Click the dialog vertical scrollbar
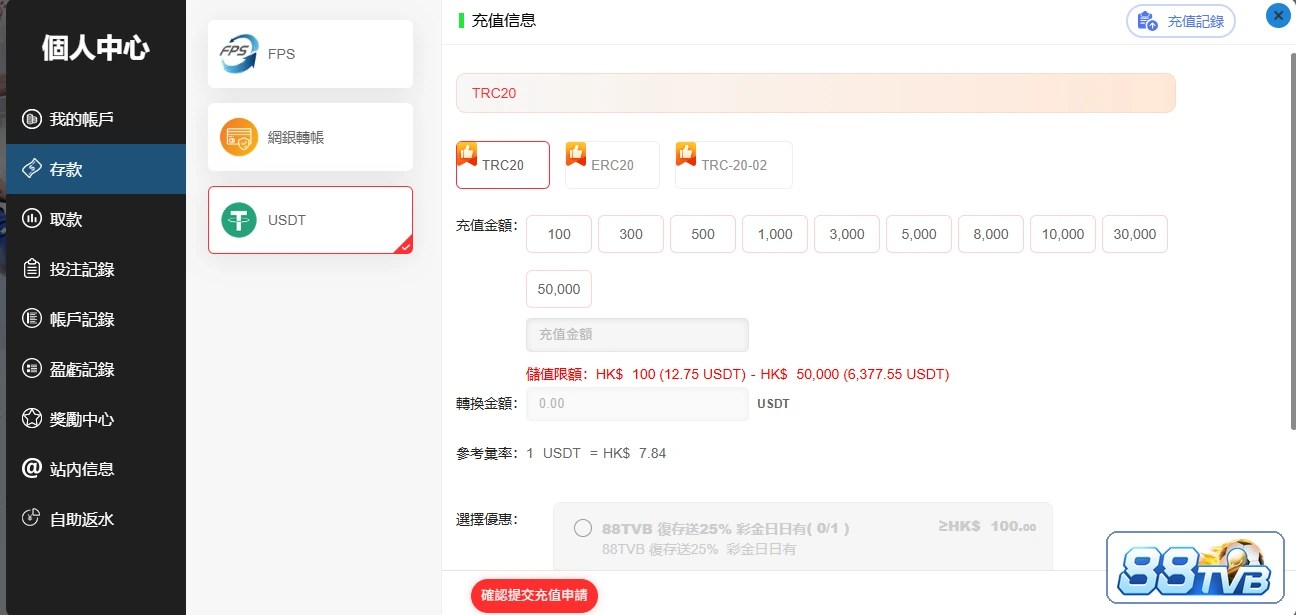1296x615 pixels. tap(1291, 240)
